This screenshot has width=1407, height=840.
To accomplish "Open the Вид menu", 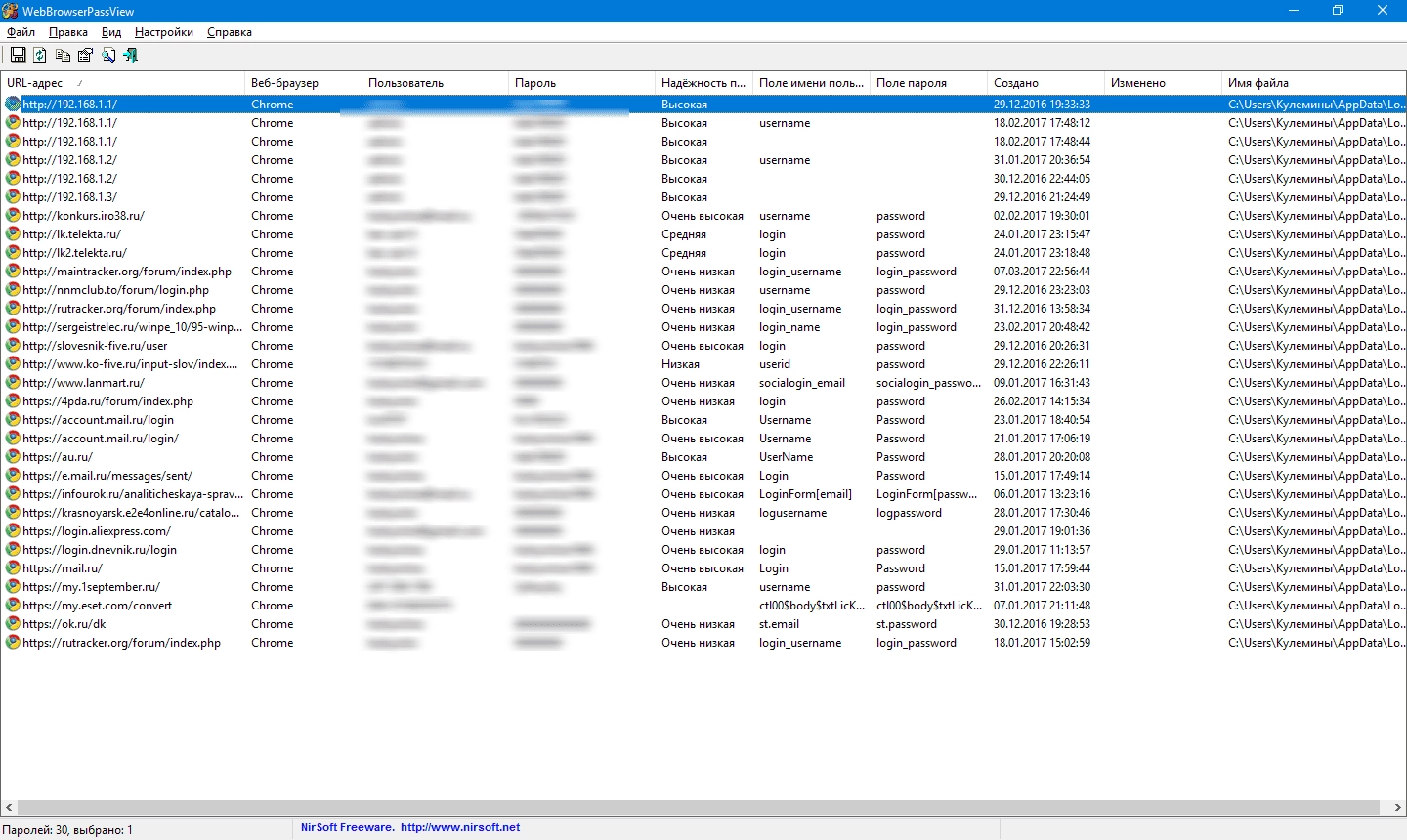I will (111, 32).
